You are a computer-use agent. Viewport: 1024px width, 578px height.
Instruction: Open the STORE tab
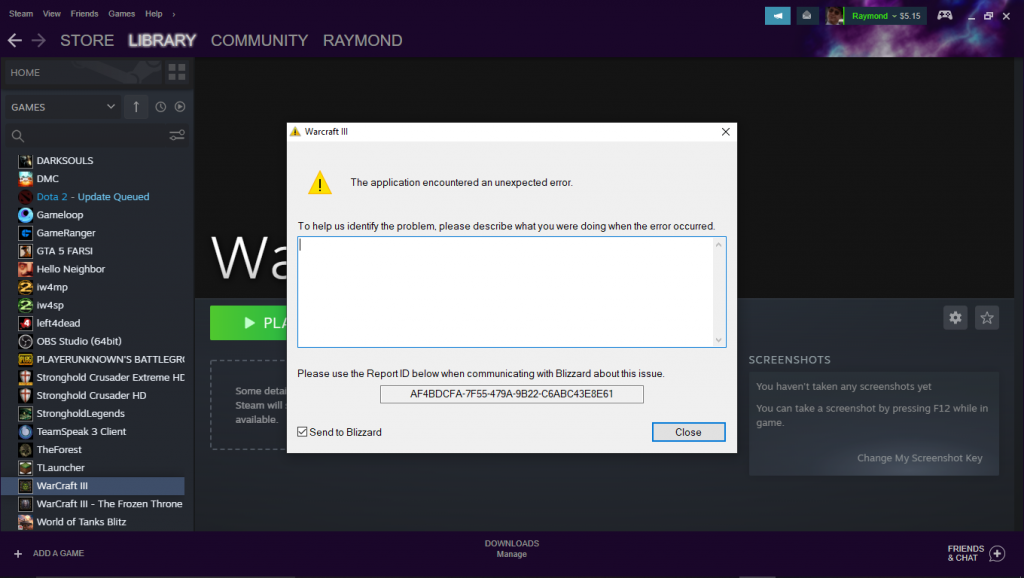point(87,41)
